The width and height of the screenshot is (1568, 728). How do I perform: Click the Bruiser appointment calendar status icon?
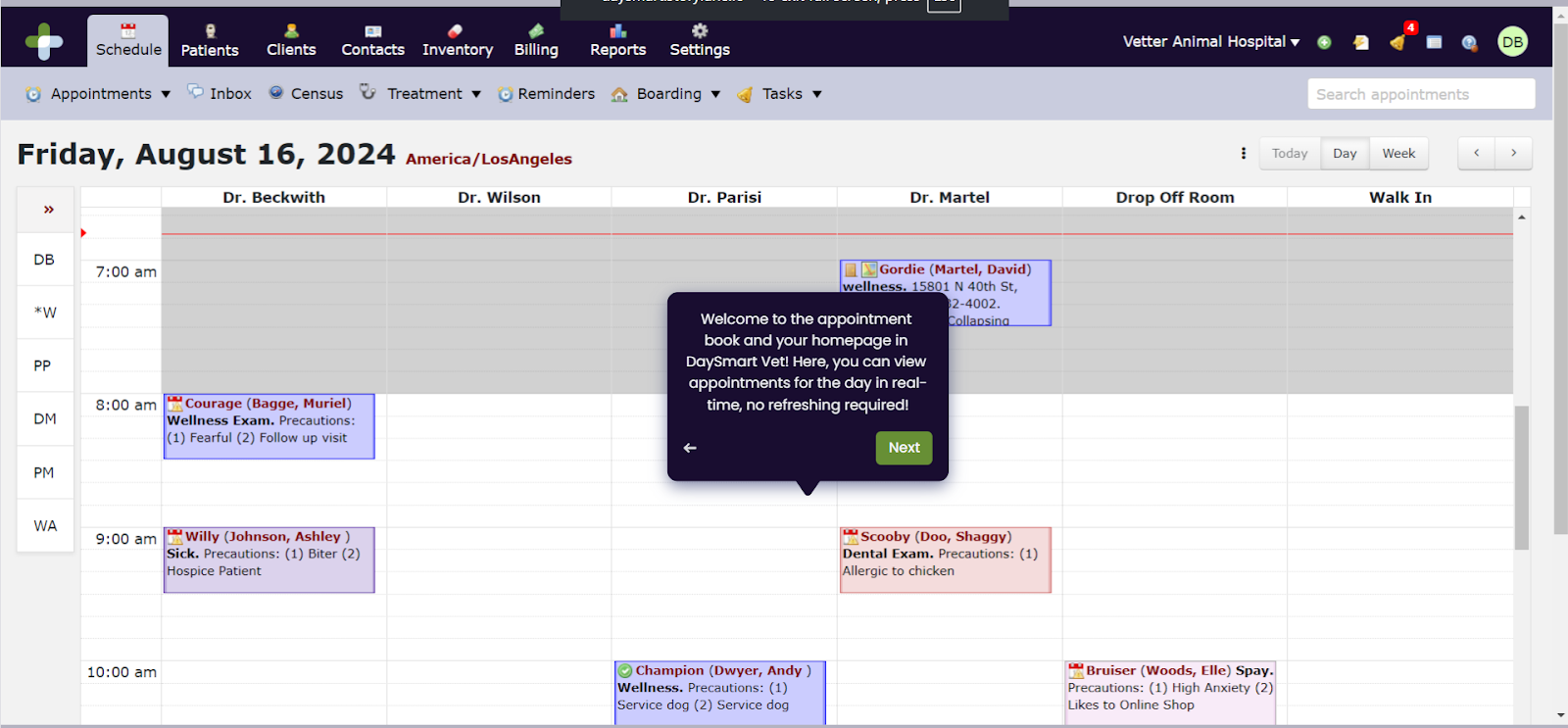tap(1076, 670)
